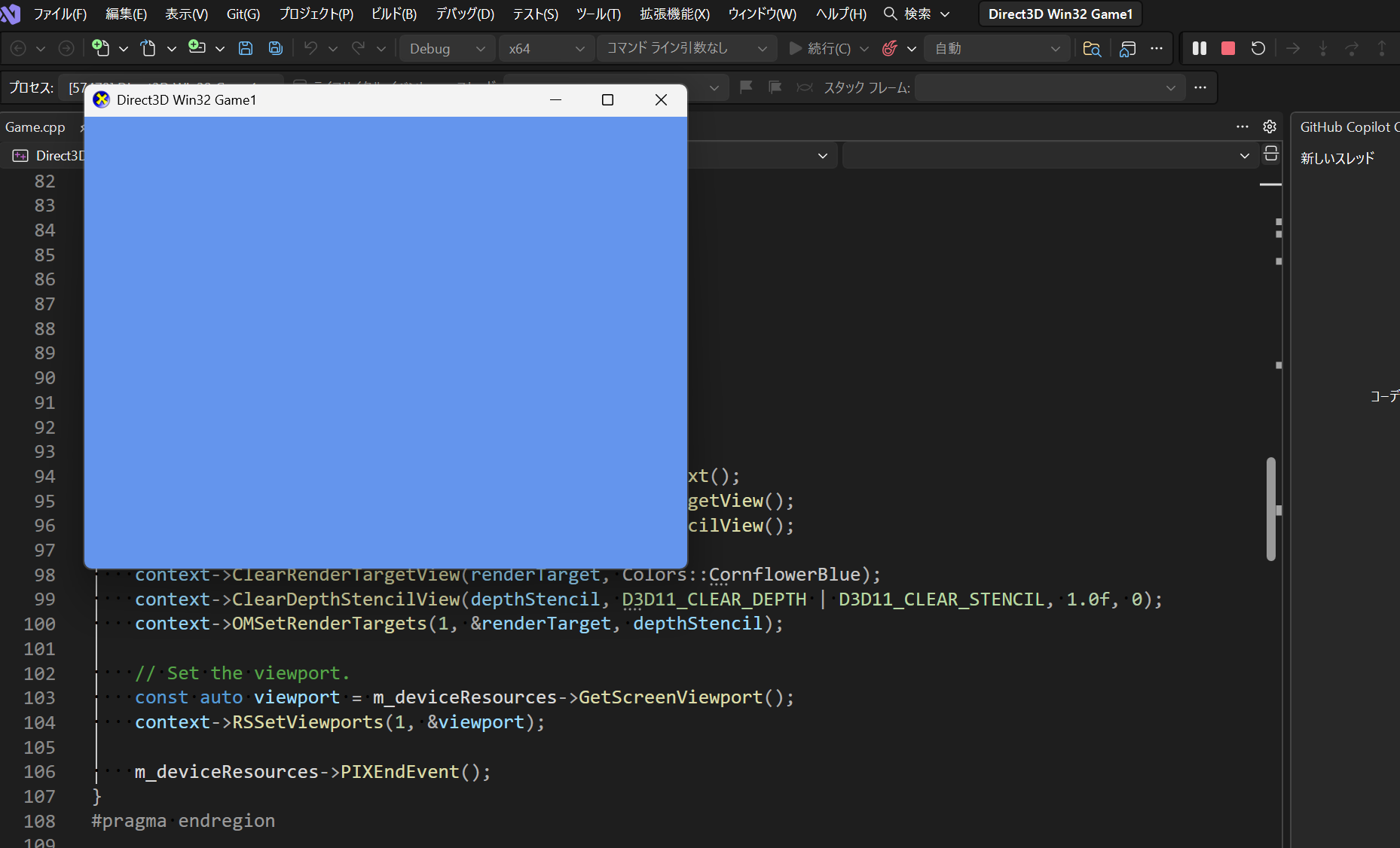This screenshot has height=848, width=1400.
Task: Click the Hot Reload flame icon
Action: tap(890, 48)
